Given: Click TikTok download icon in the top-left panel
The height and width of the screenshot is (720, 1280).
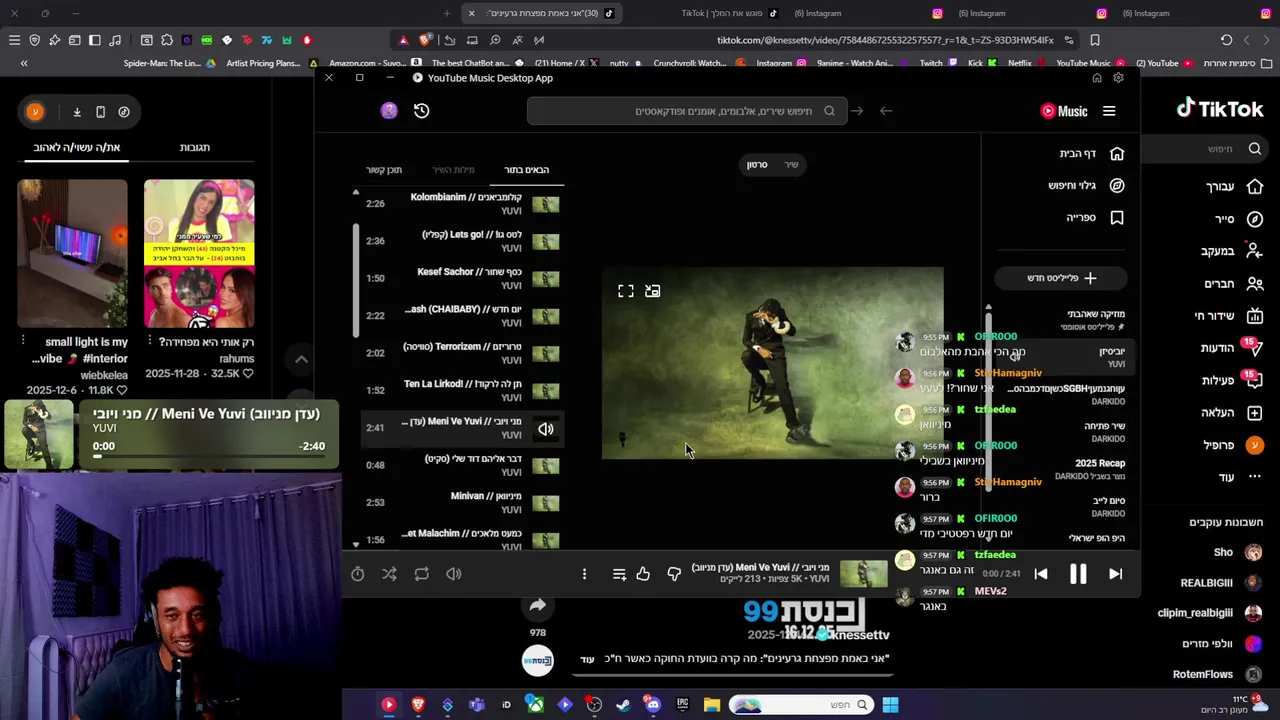Looking at the screenshot, I should click(x=76, y=112).
